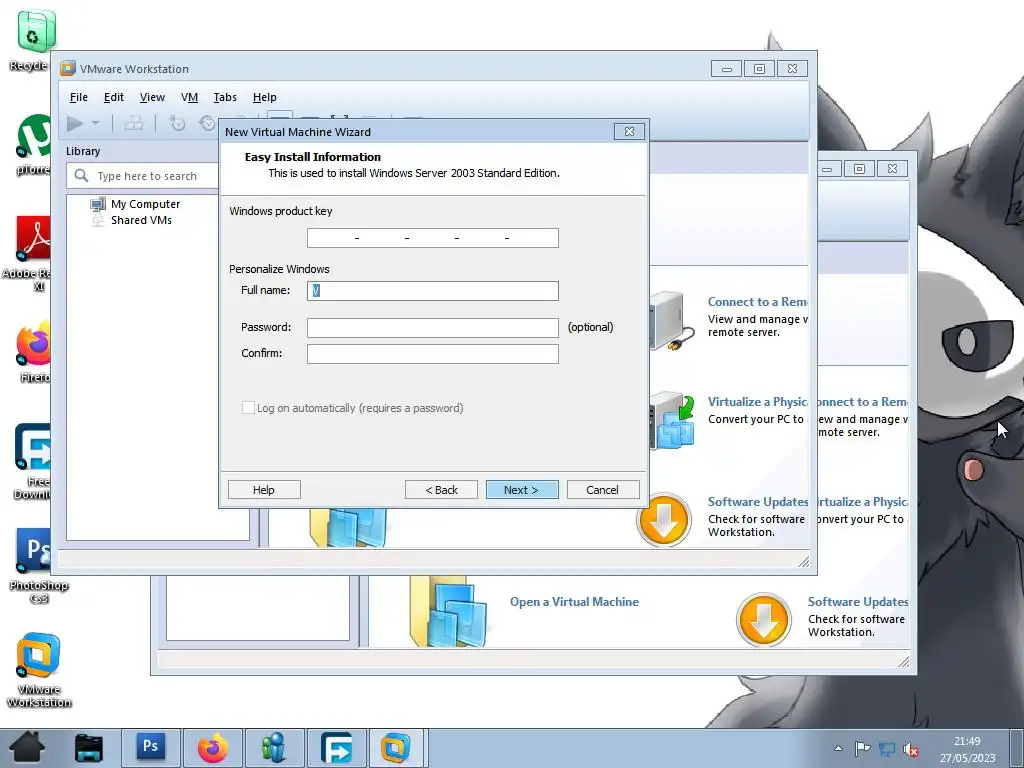Image resolution: width=1024 pixels, height=768 pixels.
Task: Click the Software Updates icon in back window
Action: point(764,620)
